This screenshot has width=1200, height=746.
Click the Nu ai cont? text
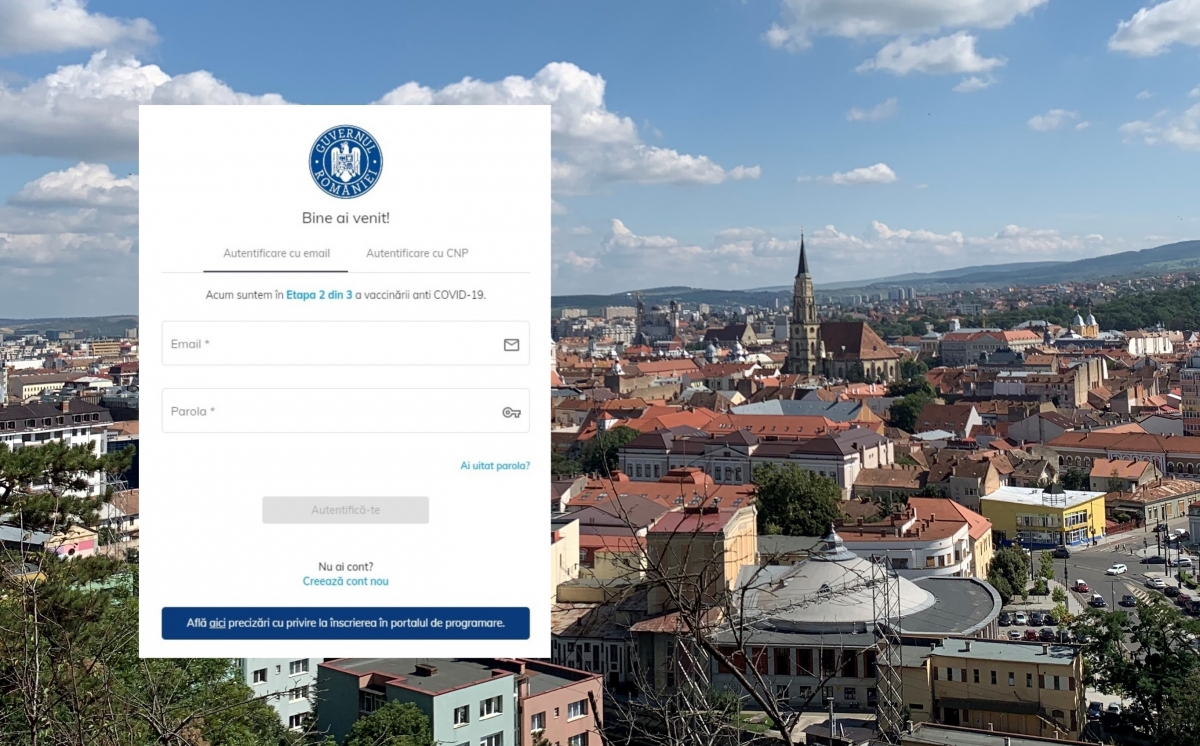point(345,567)
